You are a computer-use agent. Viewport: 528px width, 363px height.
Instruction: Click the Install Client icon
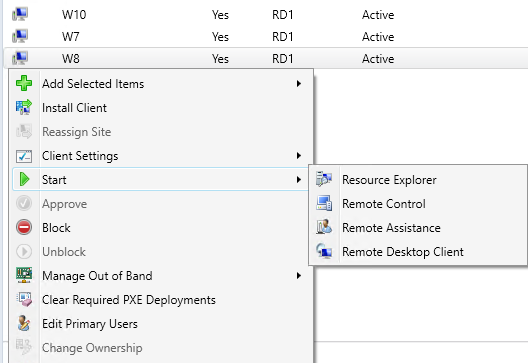click(x=24, y=107)
